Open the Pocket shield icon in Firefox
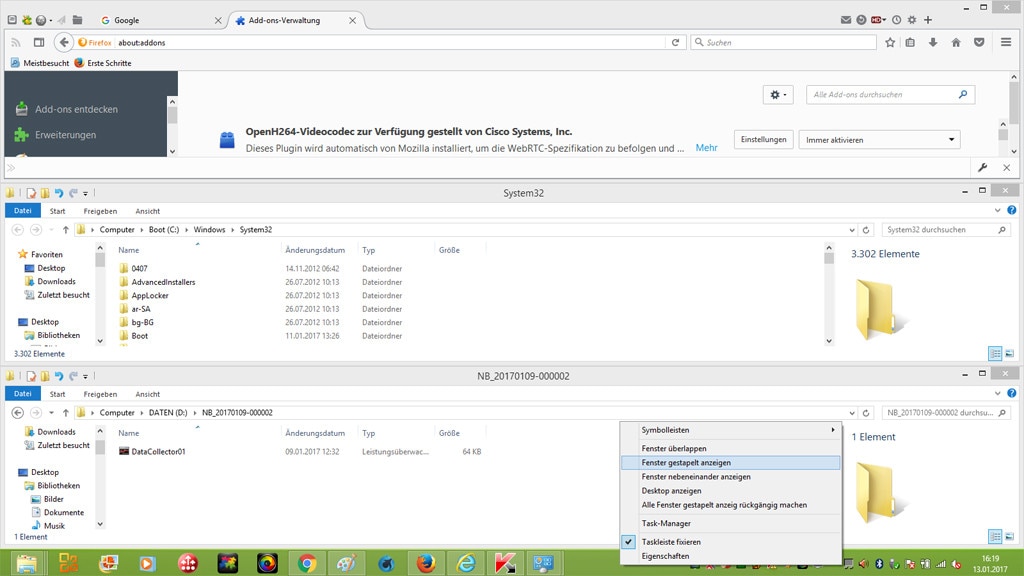 pos(979,42)
